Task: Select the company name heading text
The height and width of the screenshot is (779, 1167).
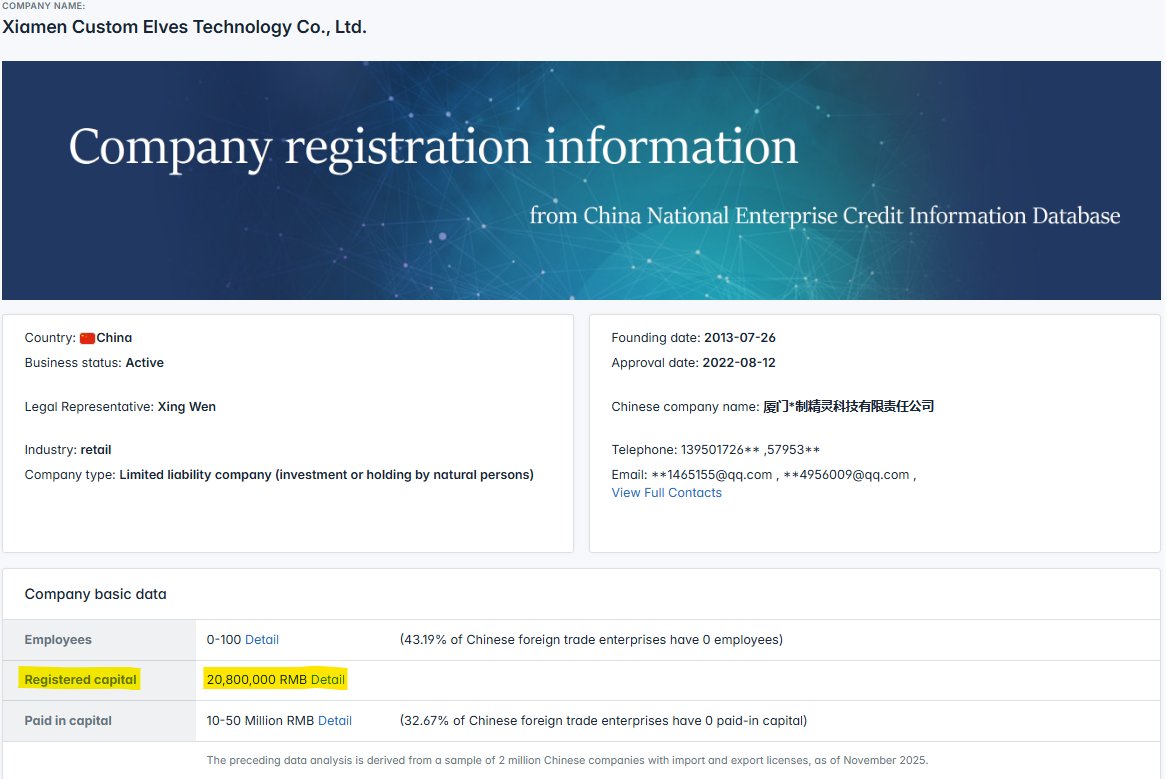Action: coord(185,27)
